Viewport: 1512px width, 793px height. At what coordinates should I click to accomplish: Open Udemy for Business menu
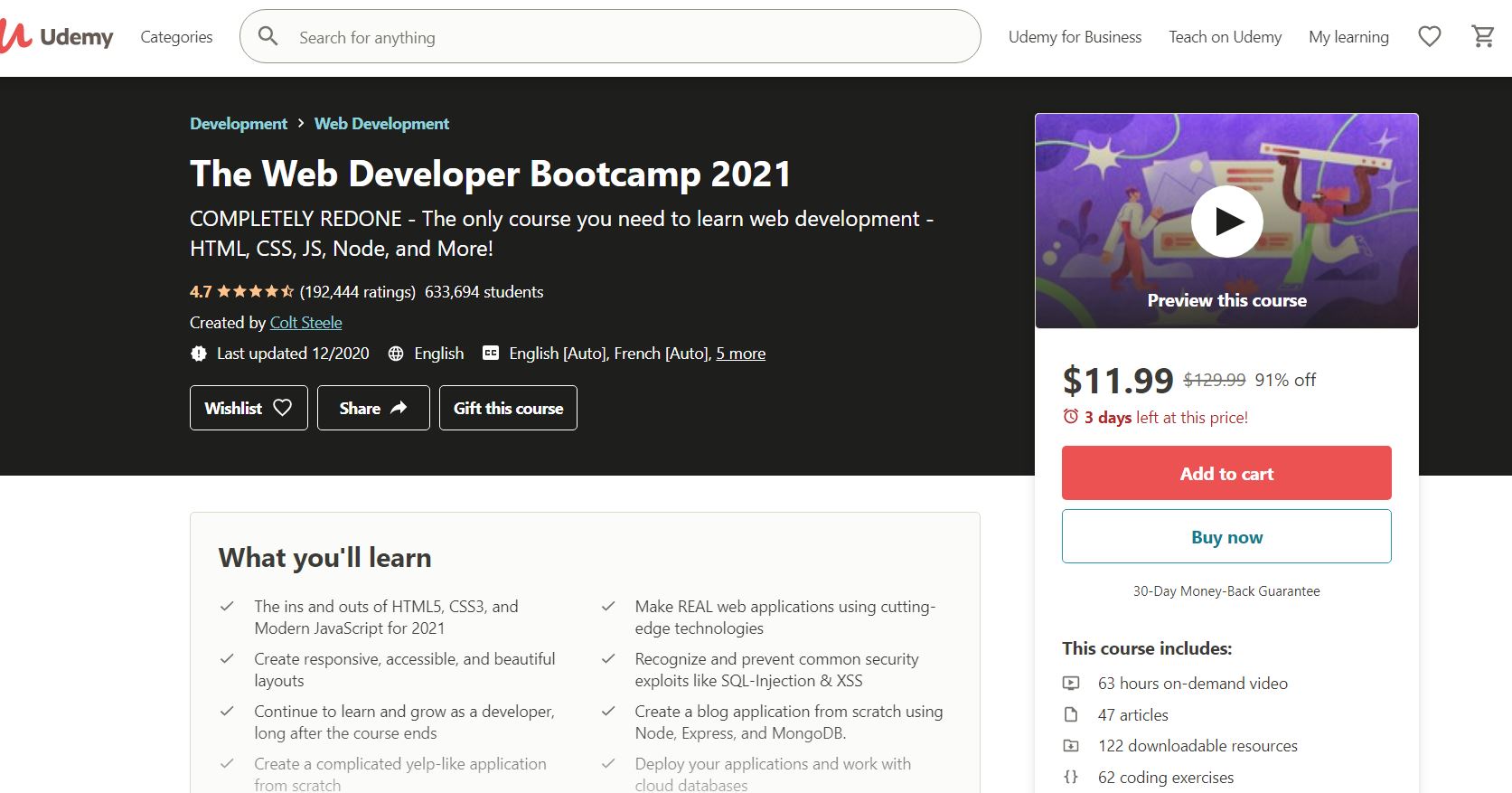1075,37
